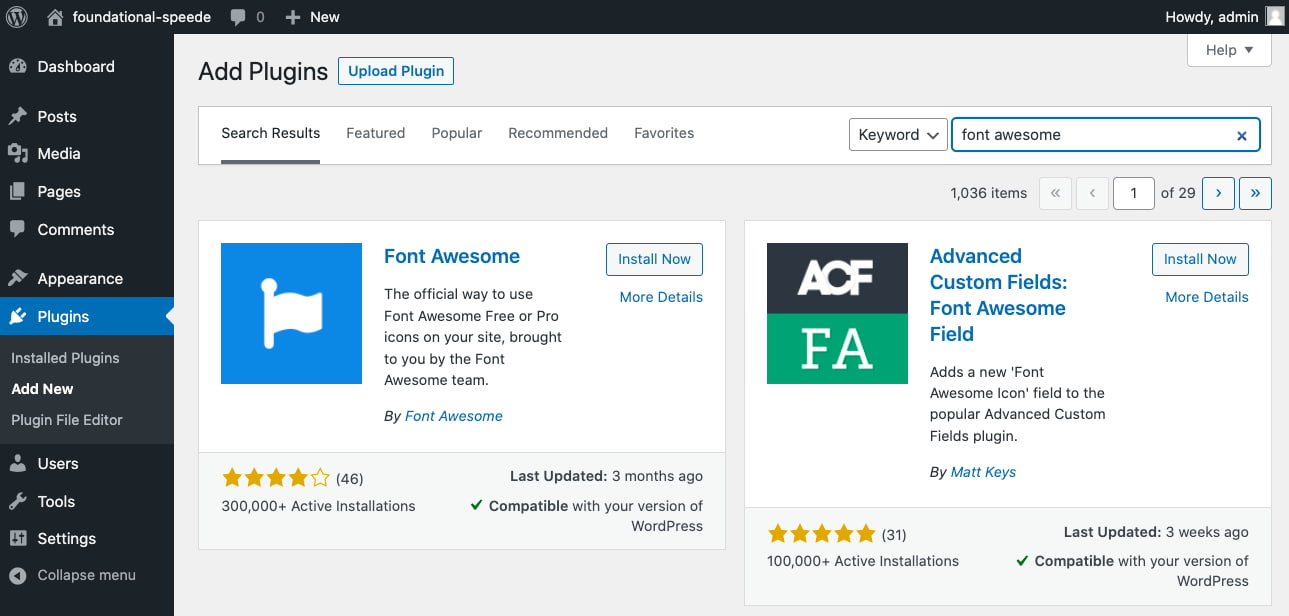
Task: Click the Tools wrench icon
Action: [18, 502]
